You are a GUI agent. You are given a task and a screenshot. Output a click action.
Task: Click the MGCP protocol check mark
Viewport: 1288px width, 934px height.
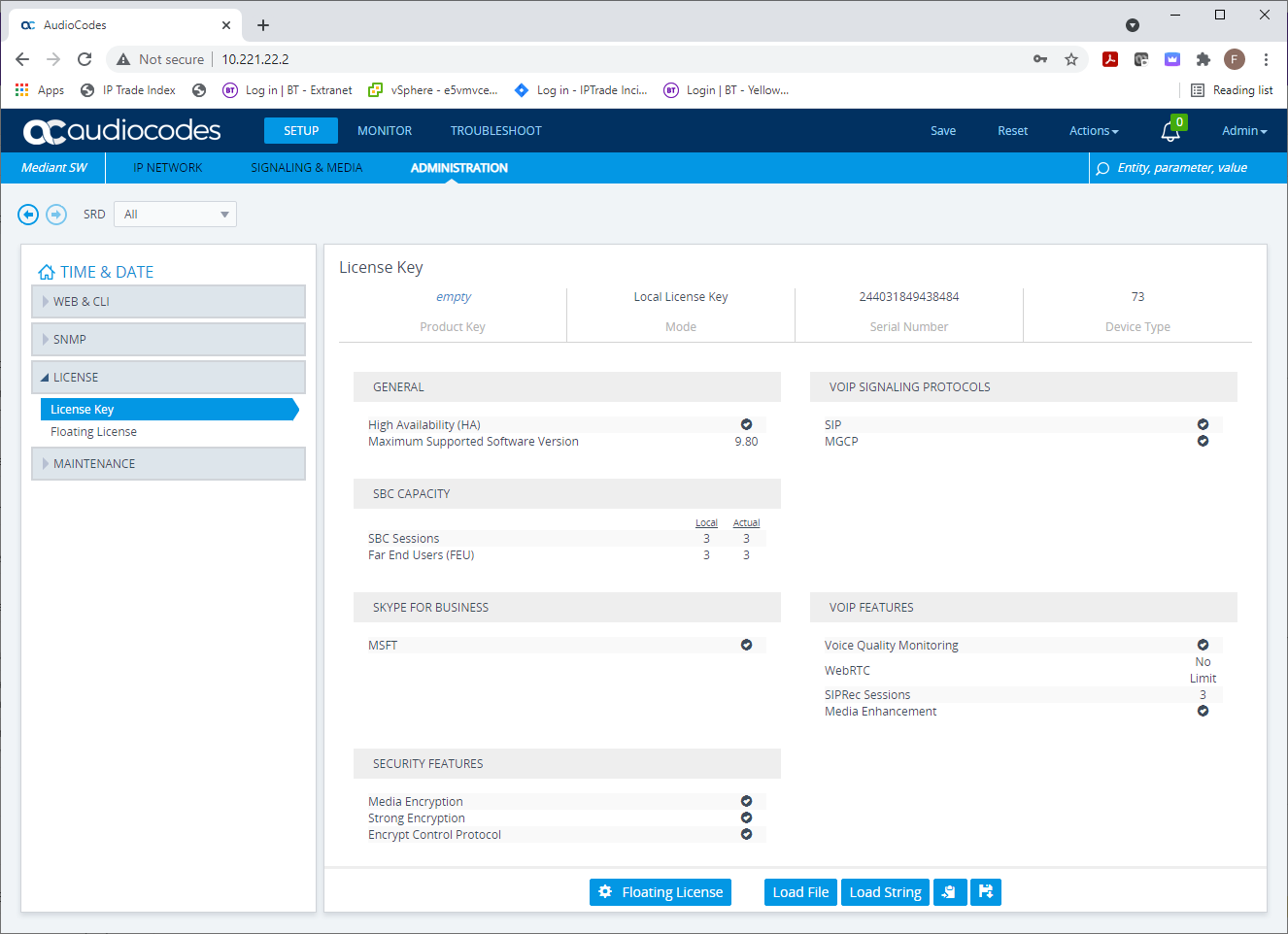click(1203, 441)
